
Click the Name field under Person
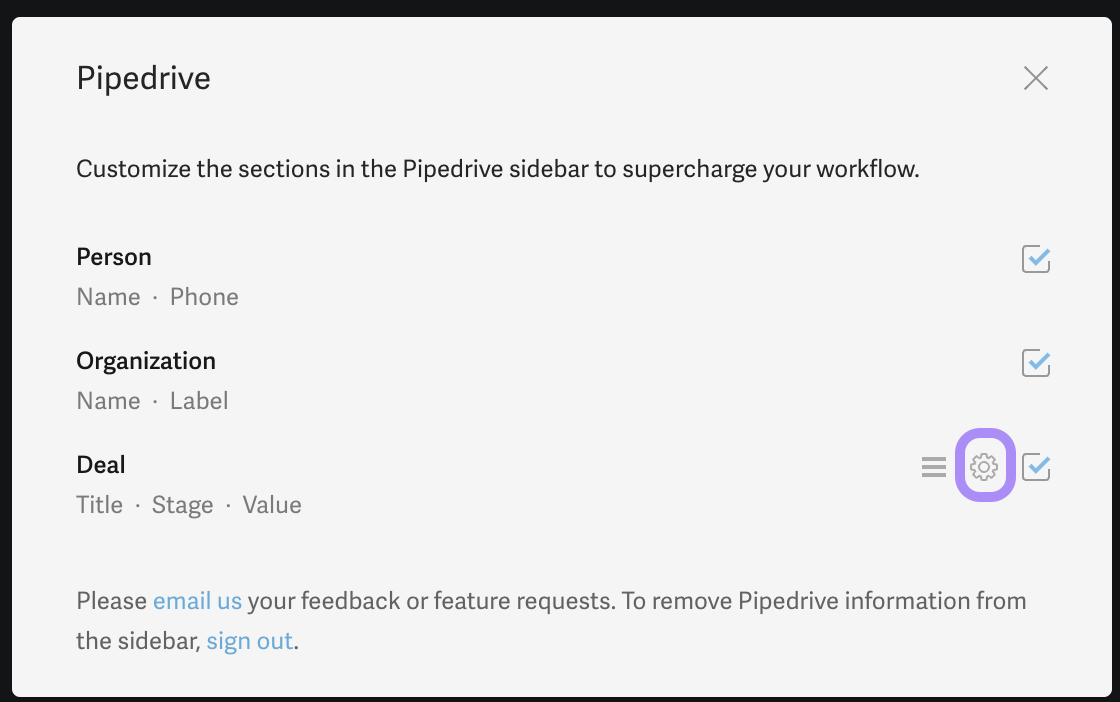click(108, 297)
